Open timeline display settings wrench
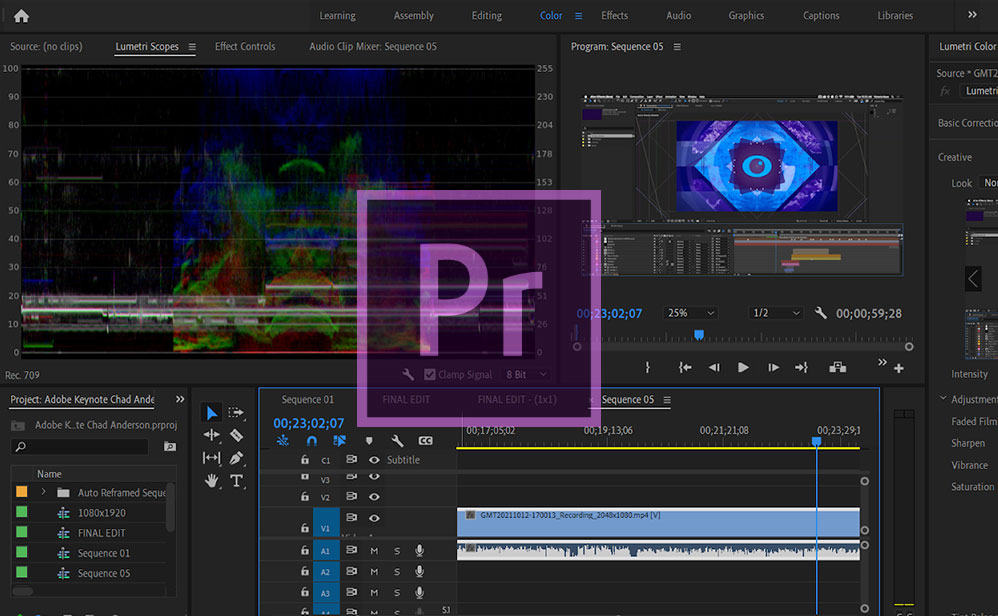The height and width of the screenshot is (616, 998). tap(397, 441)
